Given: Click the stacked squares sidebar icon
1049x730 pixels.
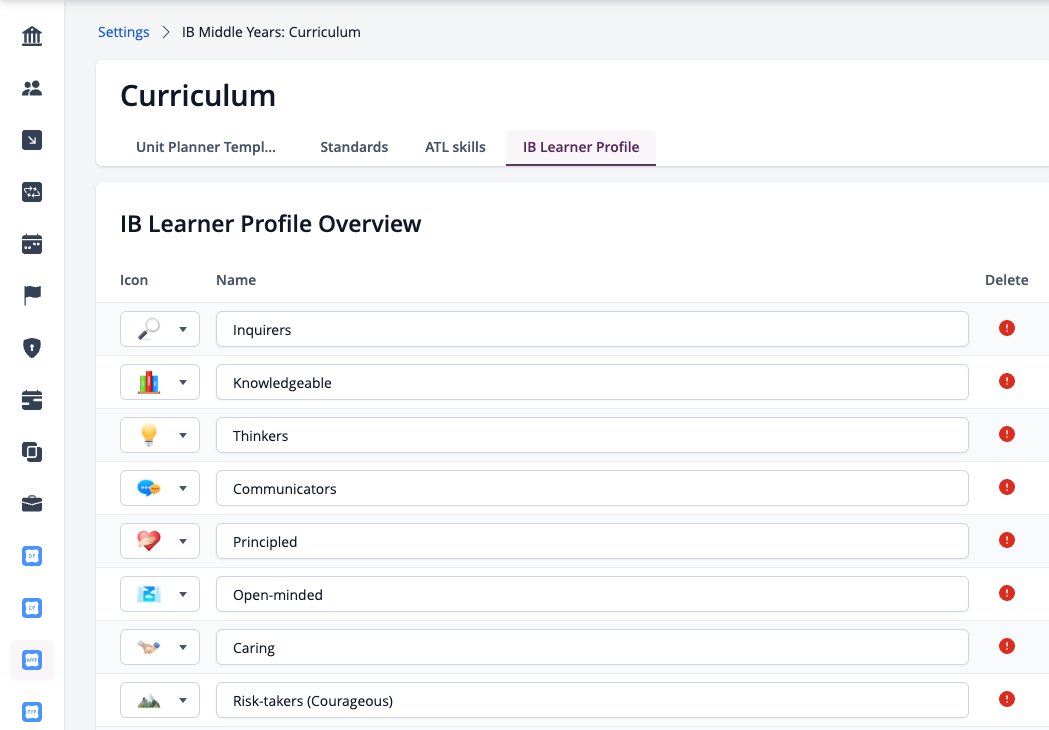Looking at the screenshot, I should (x=31, y=452).
